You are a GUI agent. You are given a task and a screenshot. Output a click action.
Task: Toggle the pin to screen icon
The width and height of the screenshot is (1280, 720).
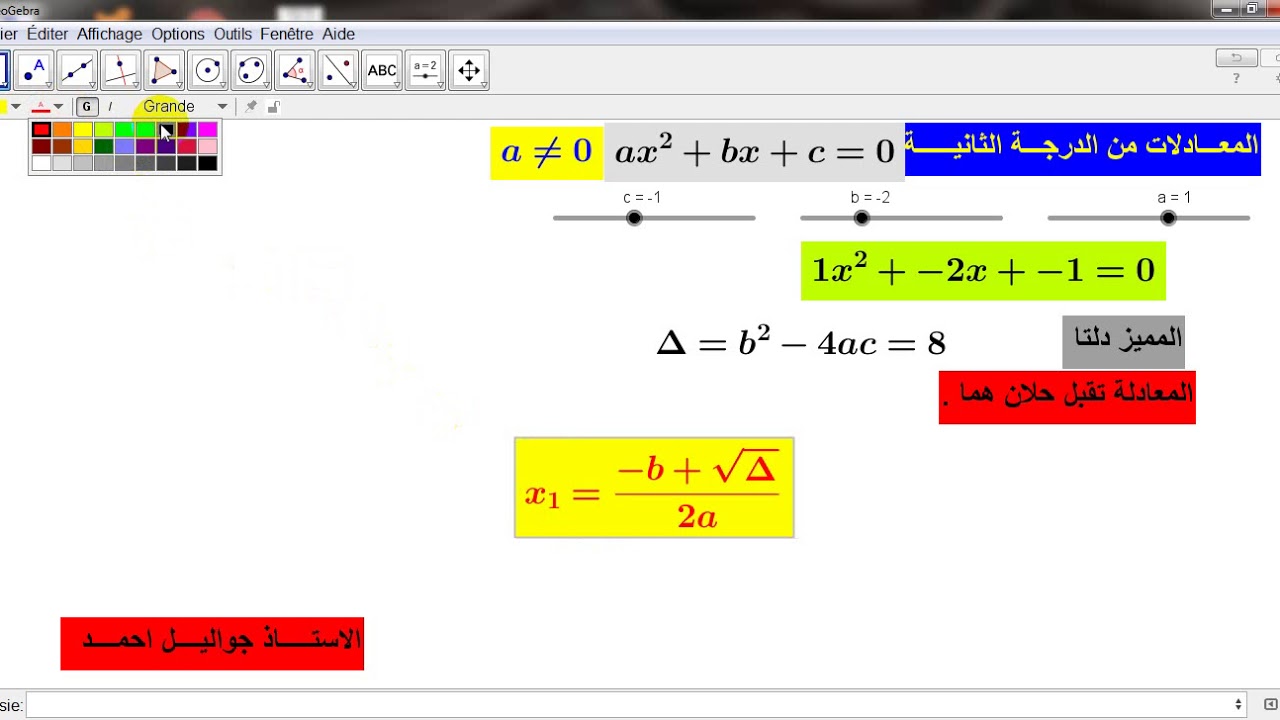(251, 106)
